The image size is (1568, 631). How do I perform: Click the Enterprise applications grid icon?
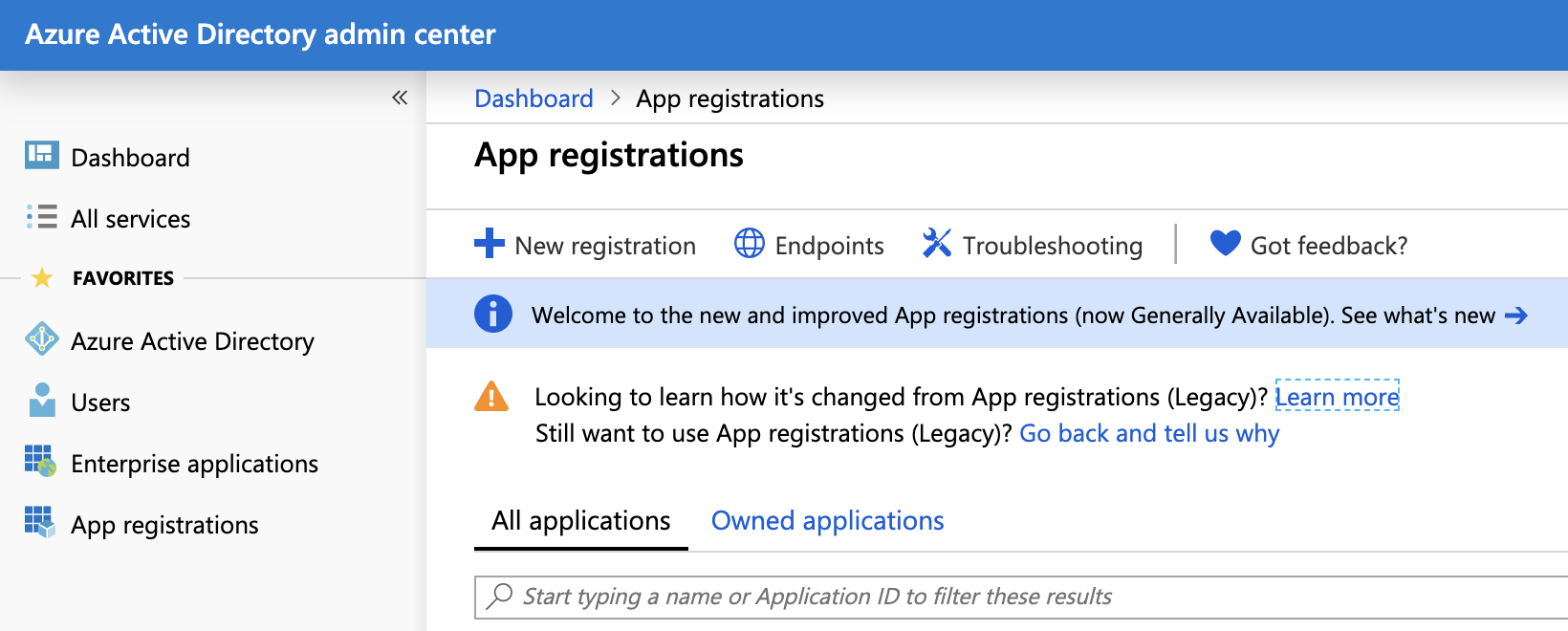[40, 461]
